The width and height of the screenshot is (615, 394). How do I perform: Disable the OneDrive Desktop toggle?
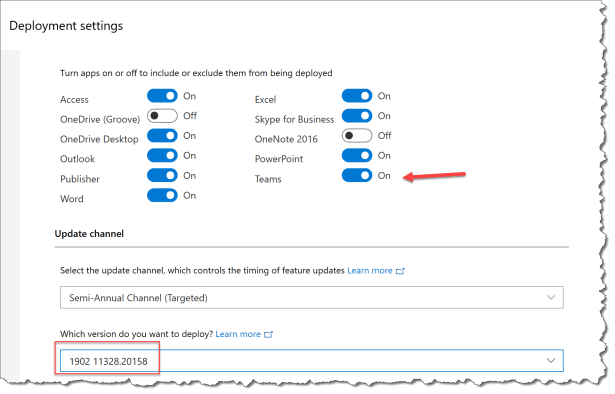pyautogui.click(x=162, y=136)
